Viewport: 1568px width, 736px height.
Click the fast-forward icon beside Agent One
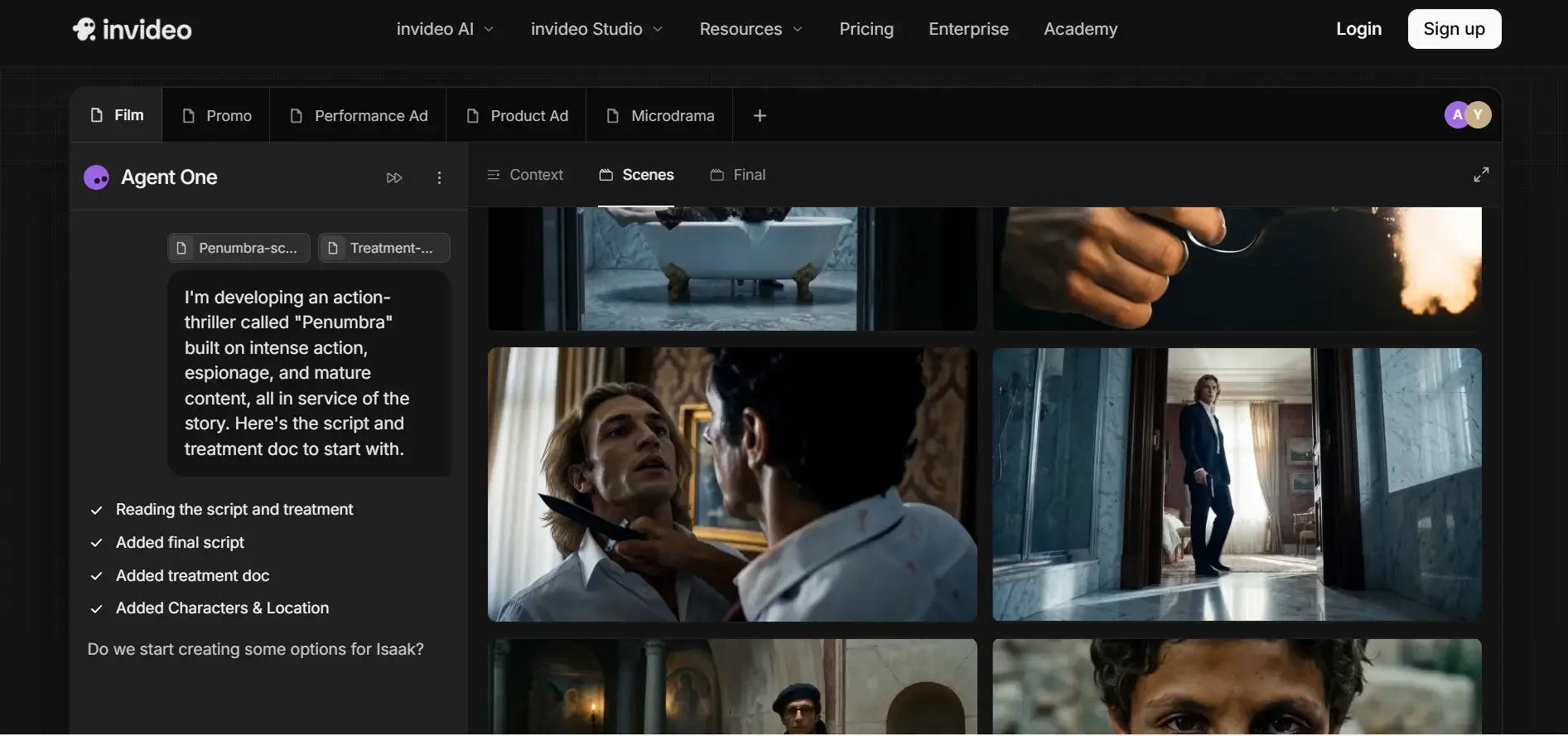tap(394, 177)
